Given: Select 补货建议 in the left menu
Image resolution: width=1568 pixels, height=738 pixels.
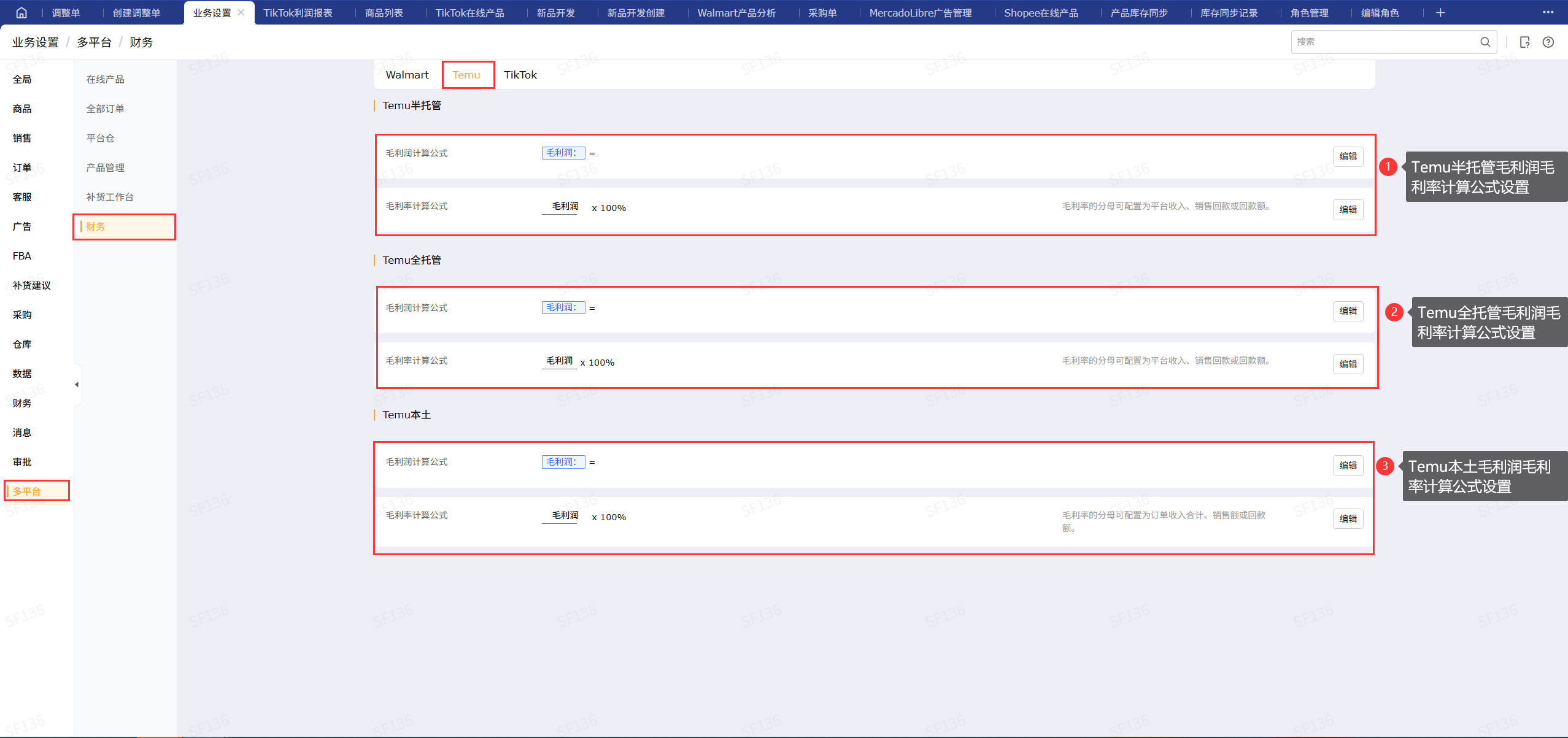Looking at the screenshot, I should [32, 285].
